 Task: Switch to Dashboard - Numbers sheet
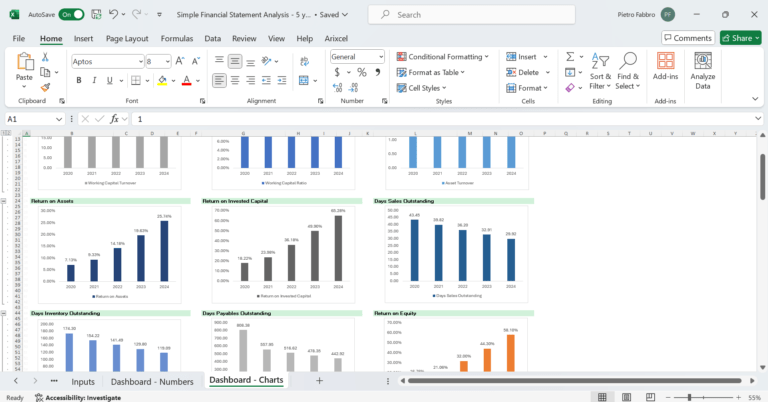tap(150, 381)
